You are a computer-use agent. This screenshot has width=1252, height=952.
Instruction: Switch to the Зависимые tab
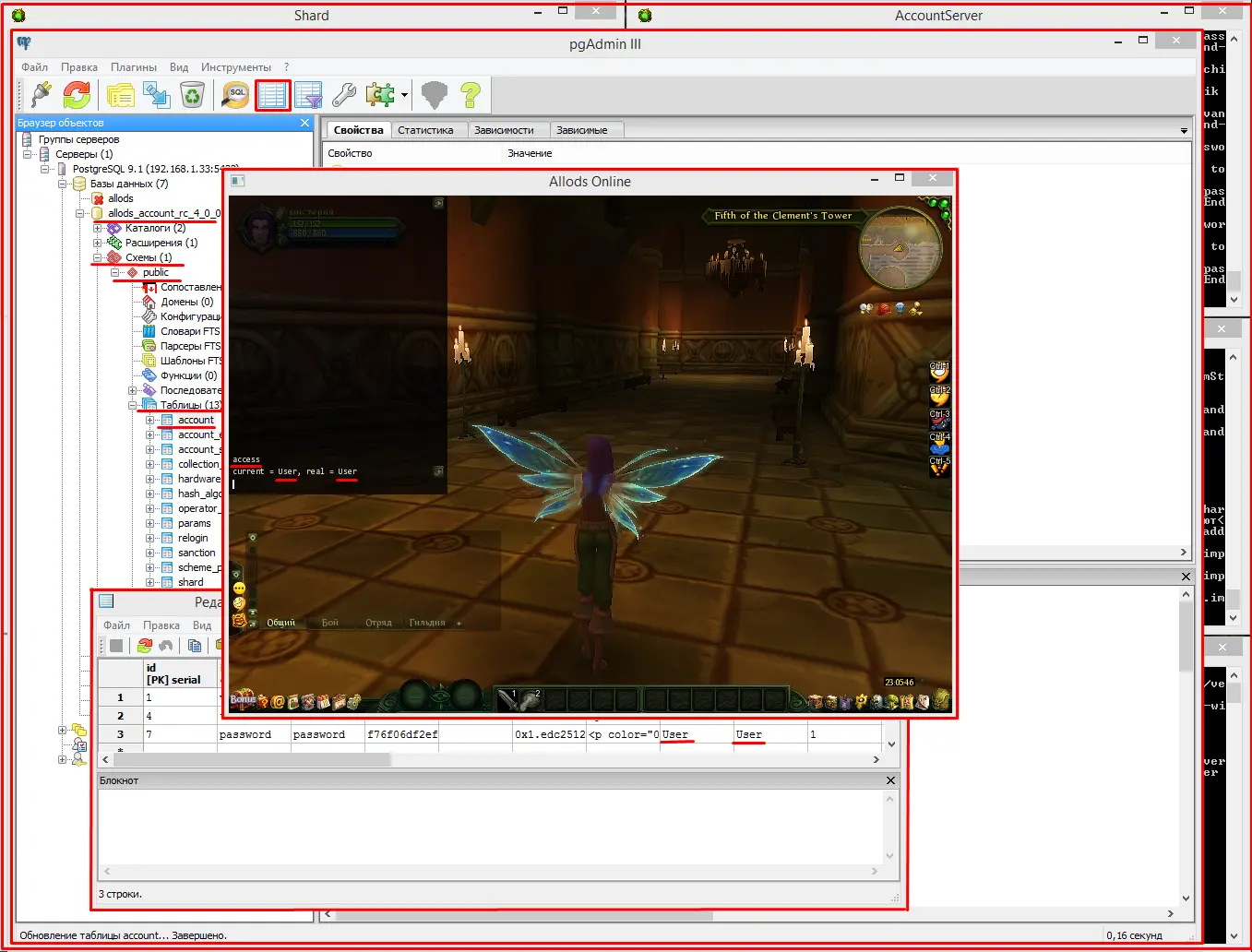[x=581, y=130]
